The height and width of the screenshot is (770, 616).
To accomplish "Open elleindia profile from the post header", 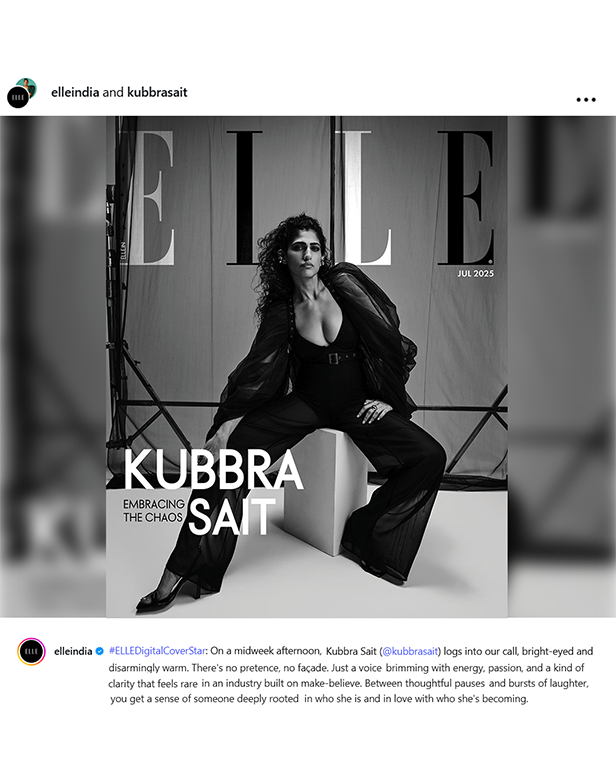I will pyautogui.click(x=75, y=92).
